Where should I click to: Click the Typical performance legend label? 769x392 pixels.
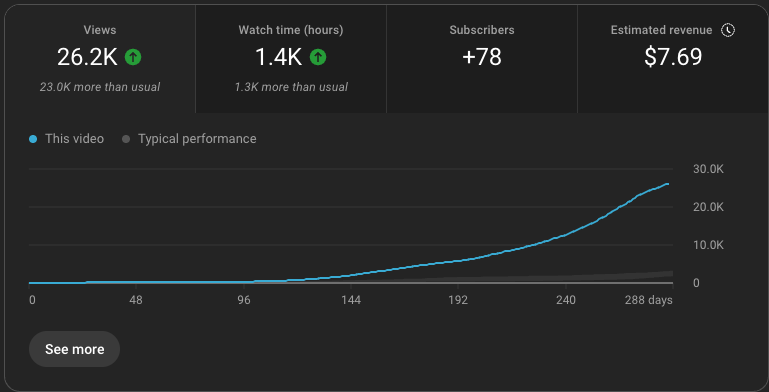click(x=197, y=139)
